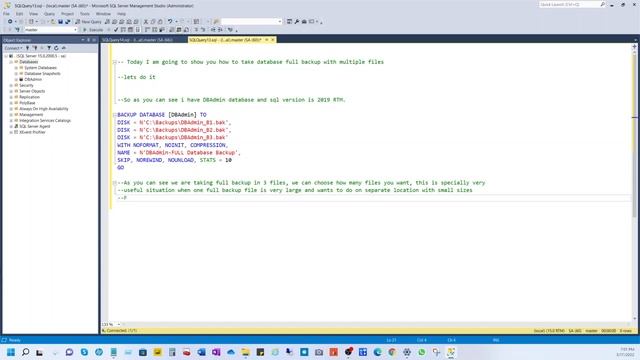This screenshot has width=640, height=360.
Task: Select the DBAdmin database item
Action: coord(33,79)
